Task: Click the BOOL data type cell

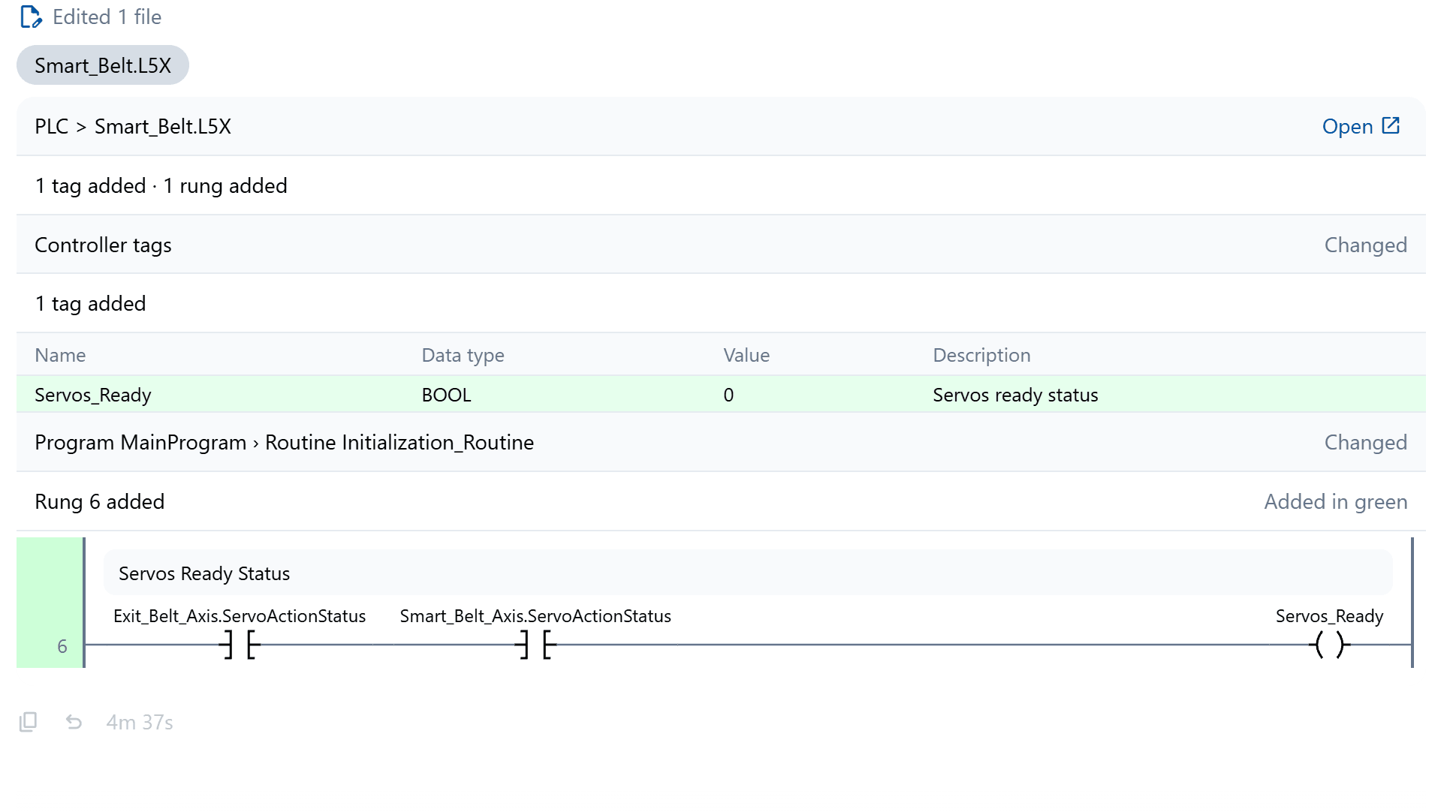Action: tap(446, 395)
